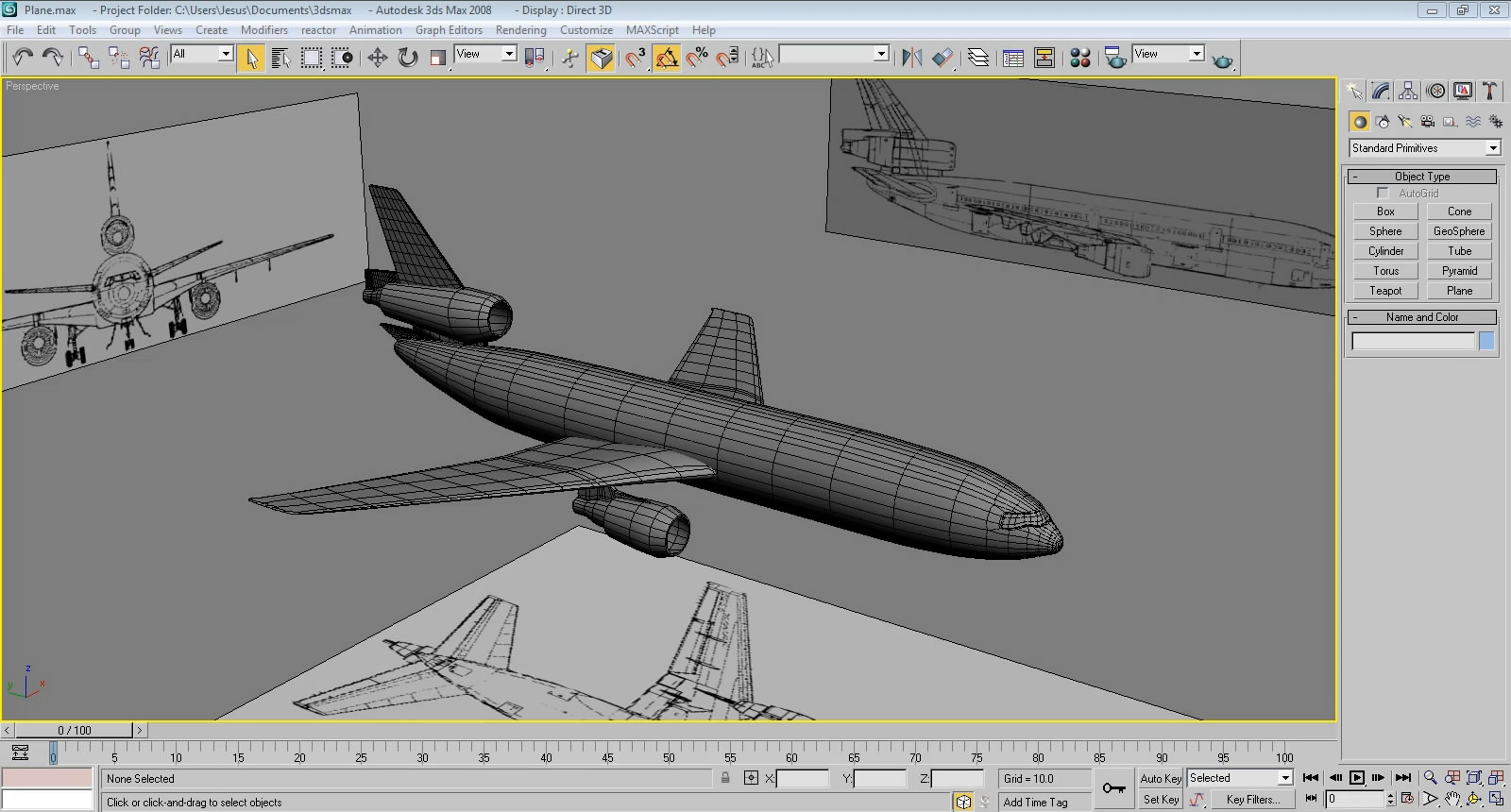Click the Mirror tool icon
This screenshot has width=1511, height=812.
[x=911, y=59]
